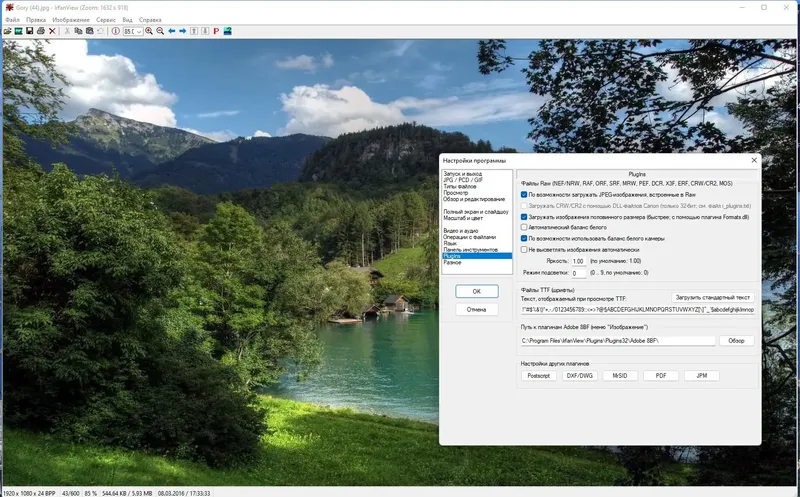Click the Cut scissors icon

[67, 31]
